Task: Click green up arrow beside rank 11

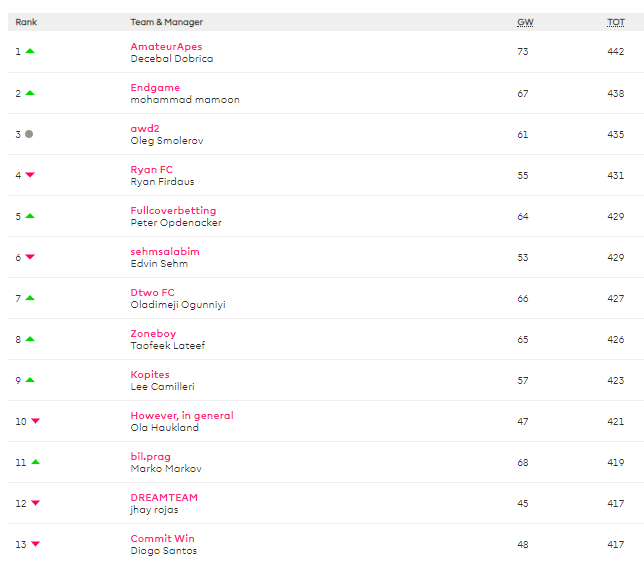Action: click(35, 462)
